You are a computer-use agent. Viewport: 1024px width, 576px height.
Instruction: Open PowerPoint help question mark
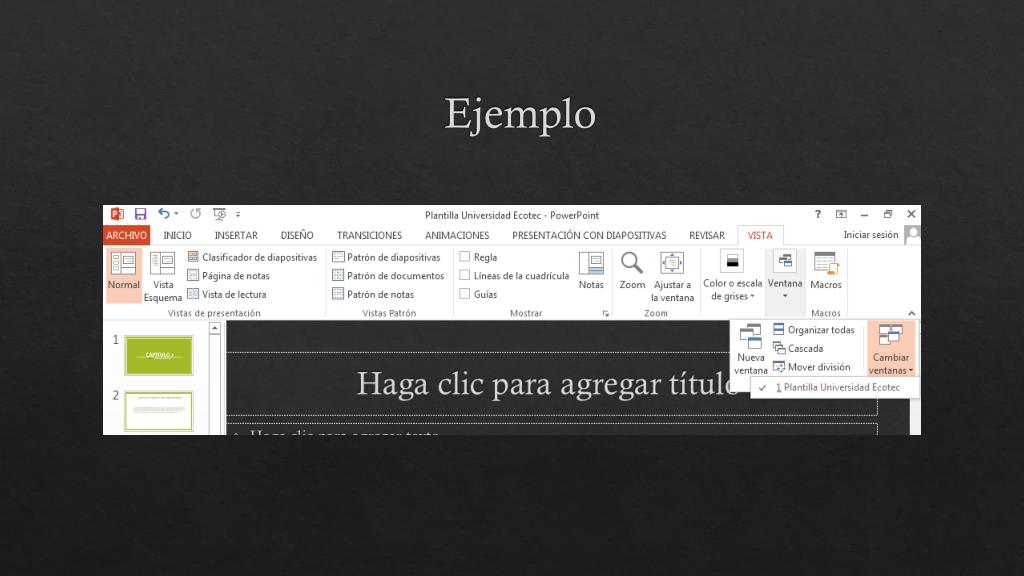pos(818,214)
